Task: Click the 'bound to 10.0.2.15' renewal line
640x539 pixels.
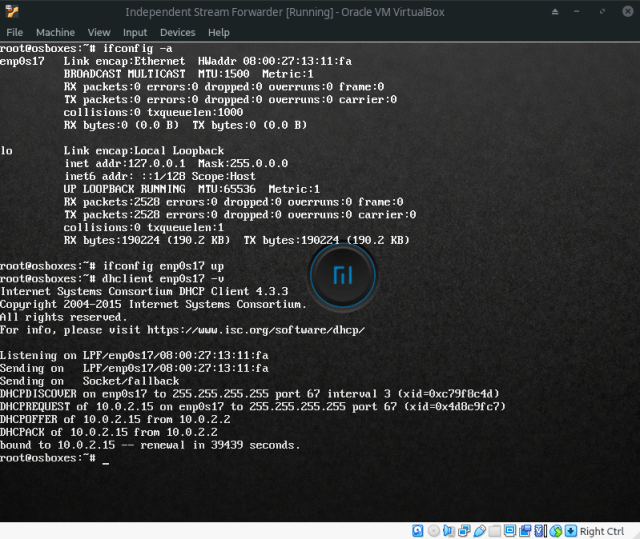Action: (150, 445)
